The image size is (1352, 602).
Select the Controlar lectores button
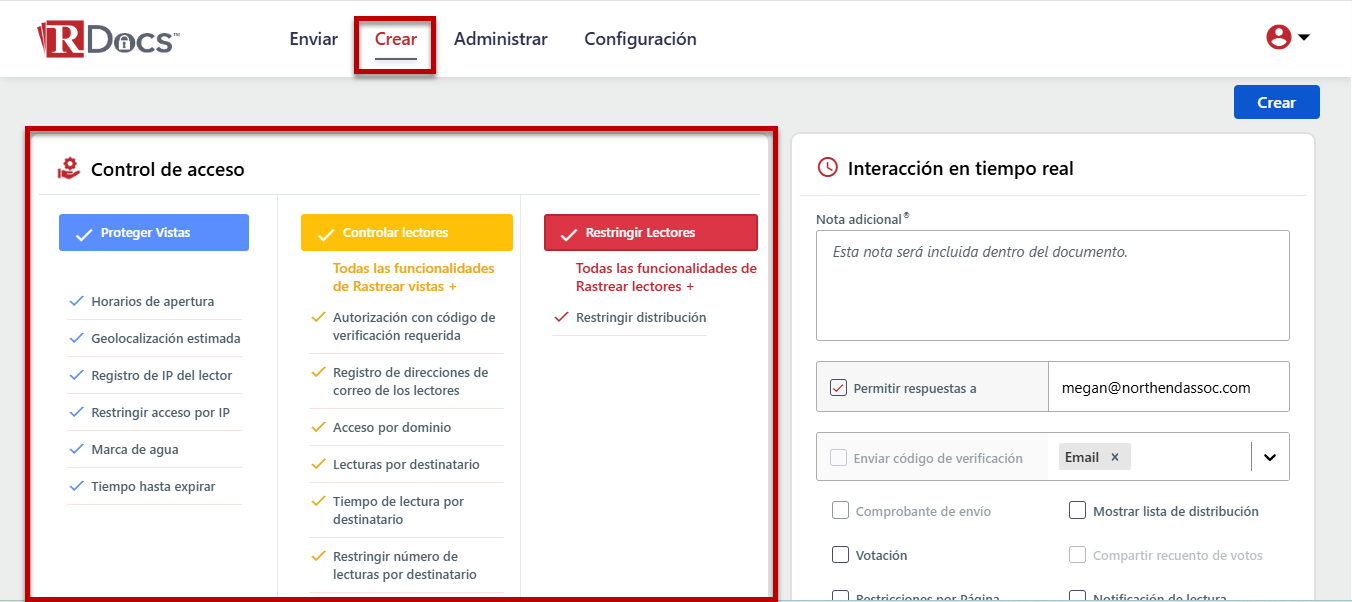[x=406, y=231]
